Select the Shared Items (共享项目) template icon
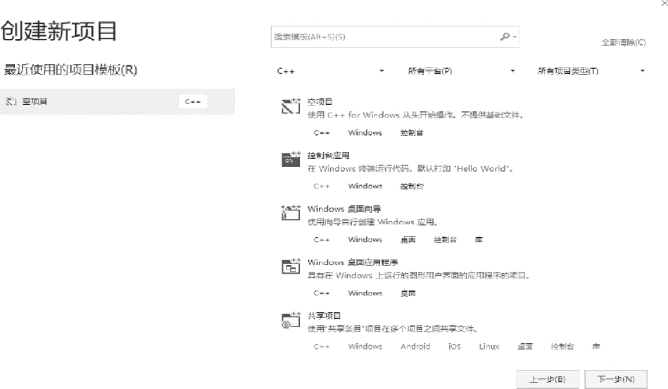Viewport: 668px width, 389px height. 291,320
